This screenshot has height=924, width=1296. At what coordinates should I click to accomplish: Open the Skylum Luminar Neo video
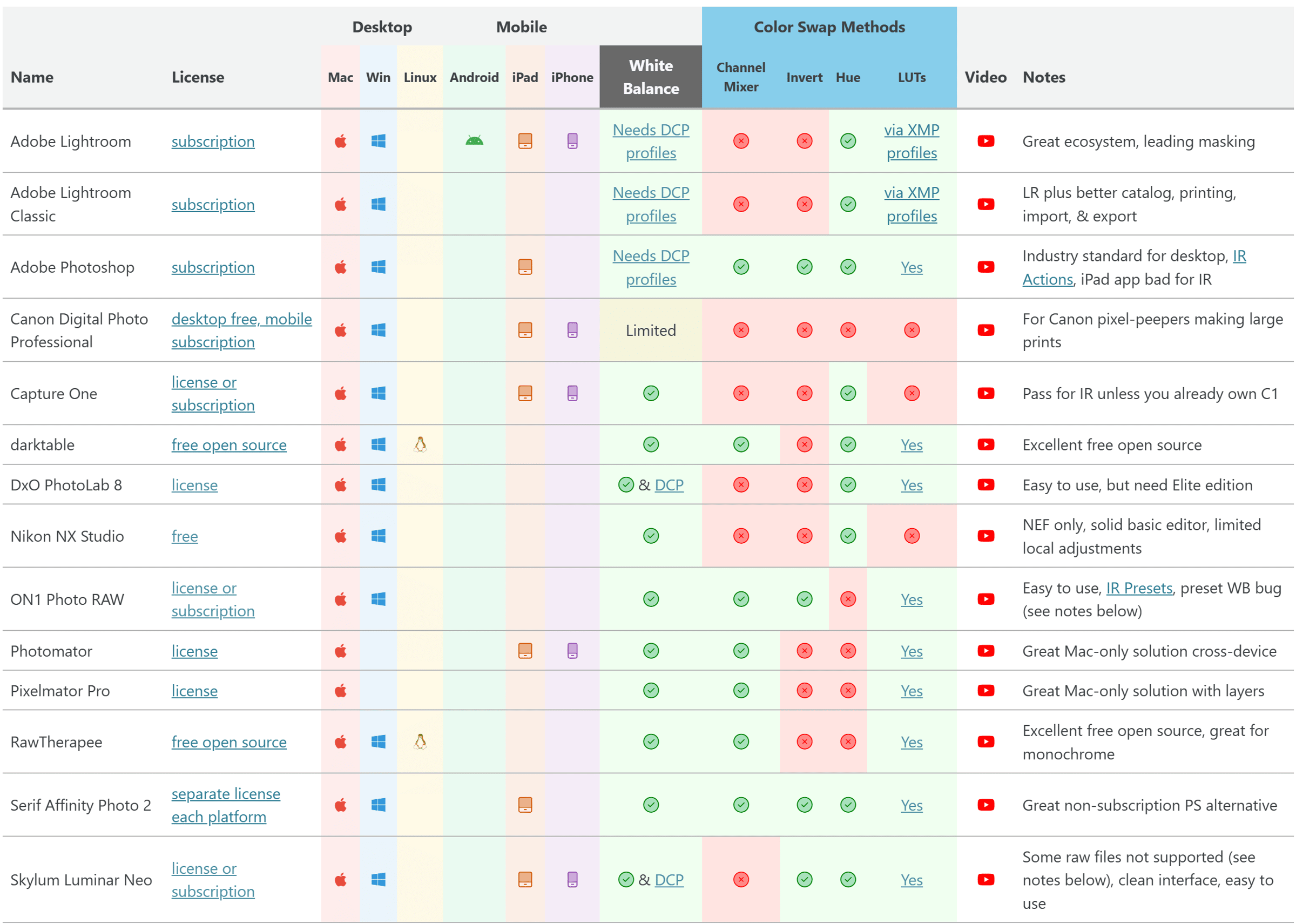click(x=986, y=880)
